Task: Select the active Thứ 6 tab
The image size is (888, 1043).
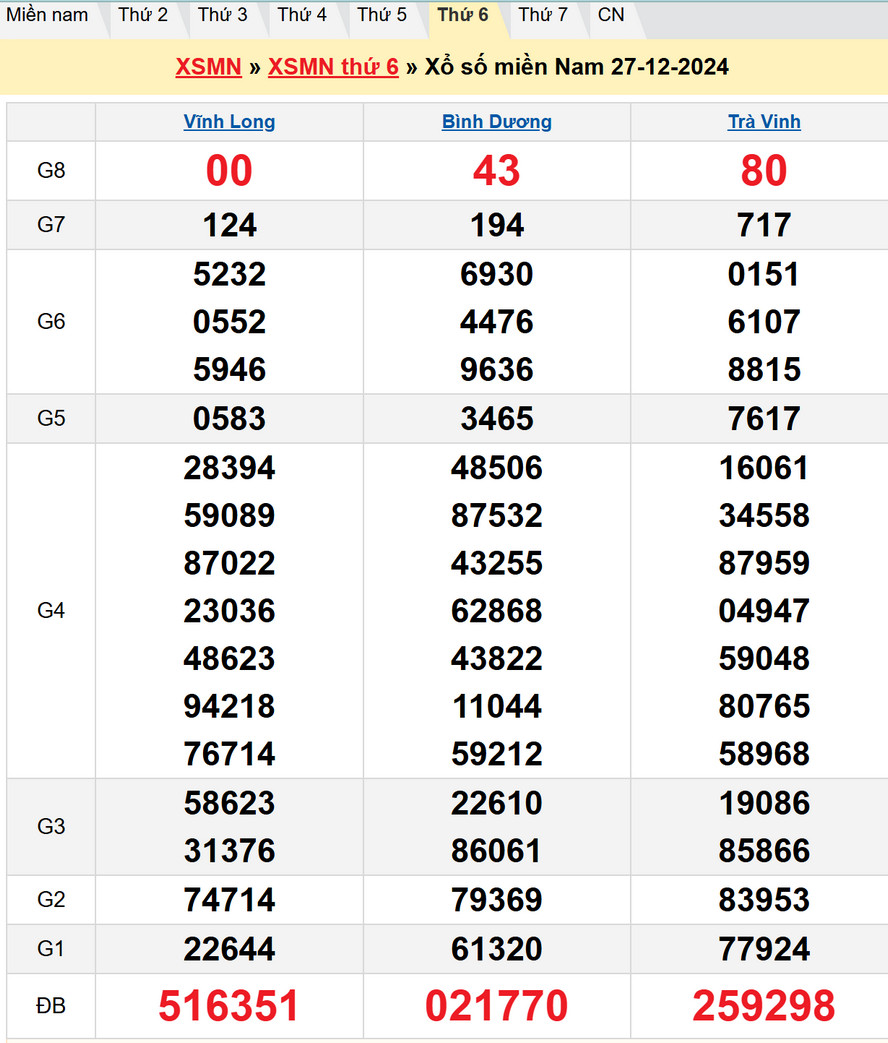Action: tap(463, 15)
